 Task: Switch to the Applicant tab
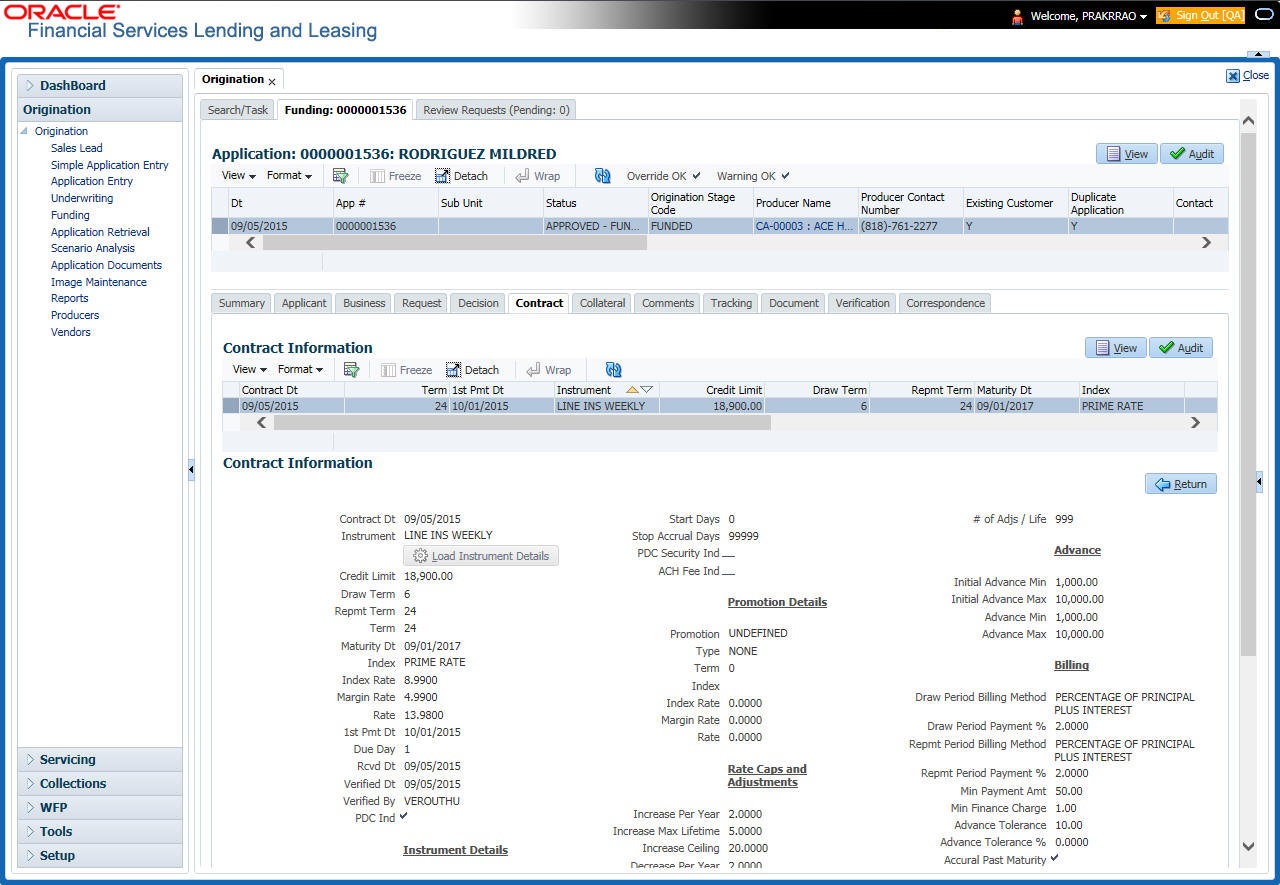[304, 303]
